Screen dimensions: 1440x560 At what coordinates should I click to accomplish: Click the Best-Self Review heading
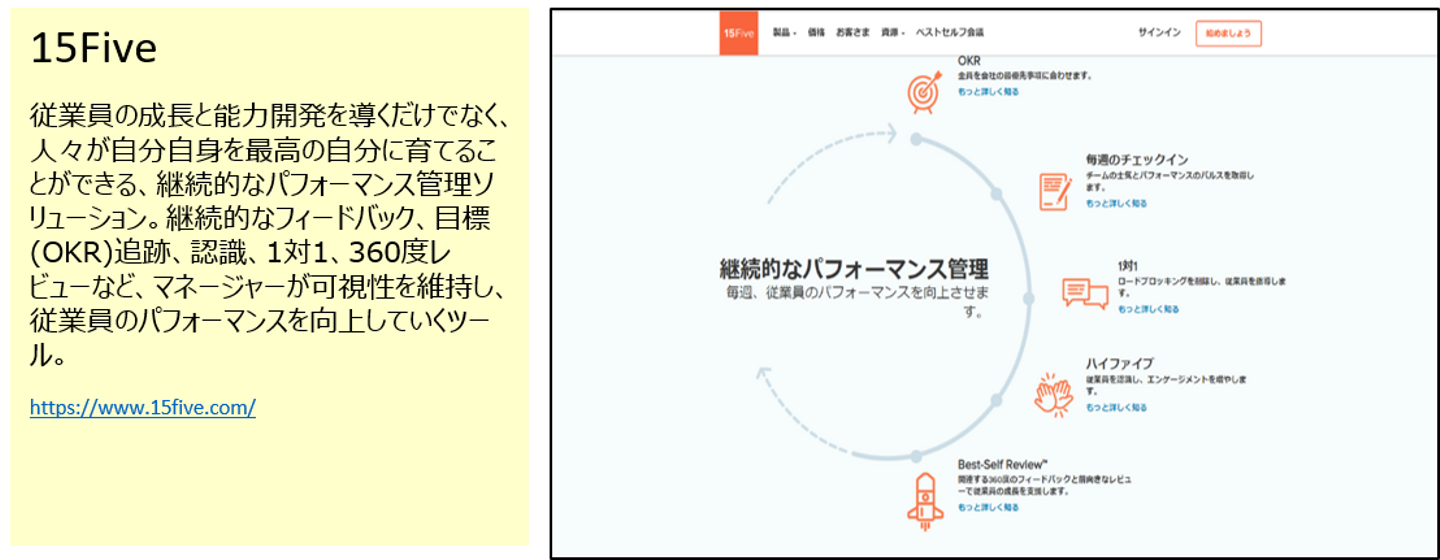coord(1002,465)
